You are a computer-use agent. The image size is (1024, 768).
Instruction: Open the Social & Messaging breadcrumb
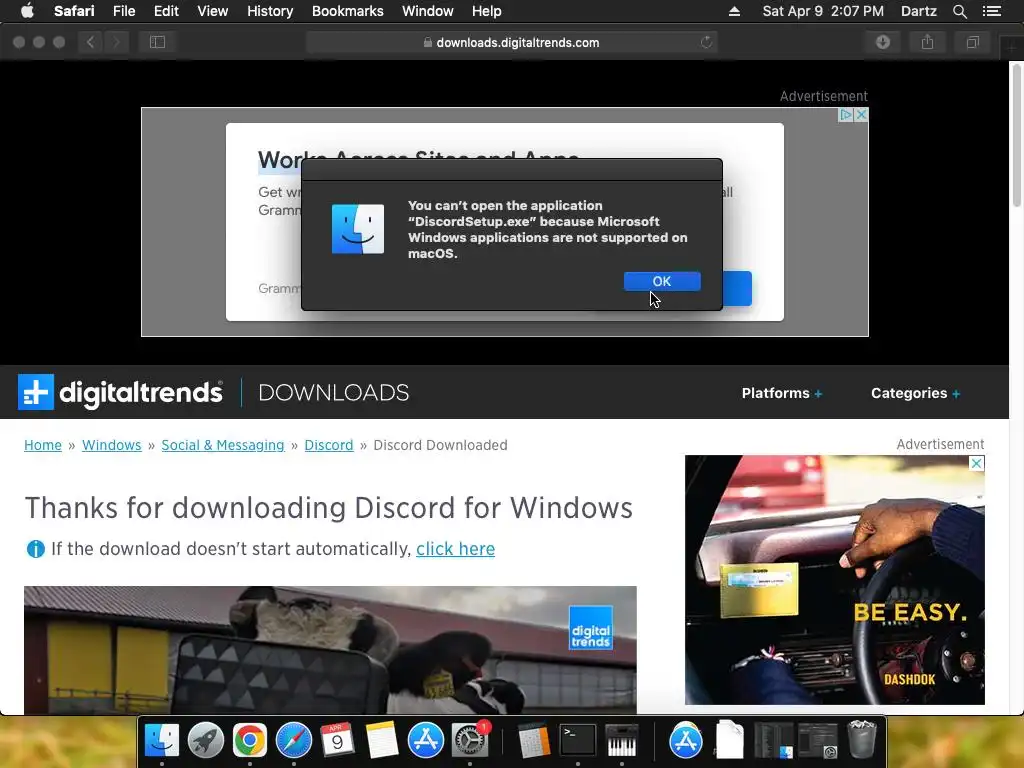[x=223, y=445]
